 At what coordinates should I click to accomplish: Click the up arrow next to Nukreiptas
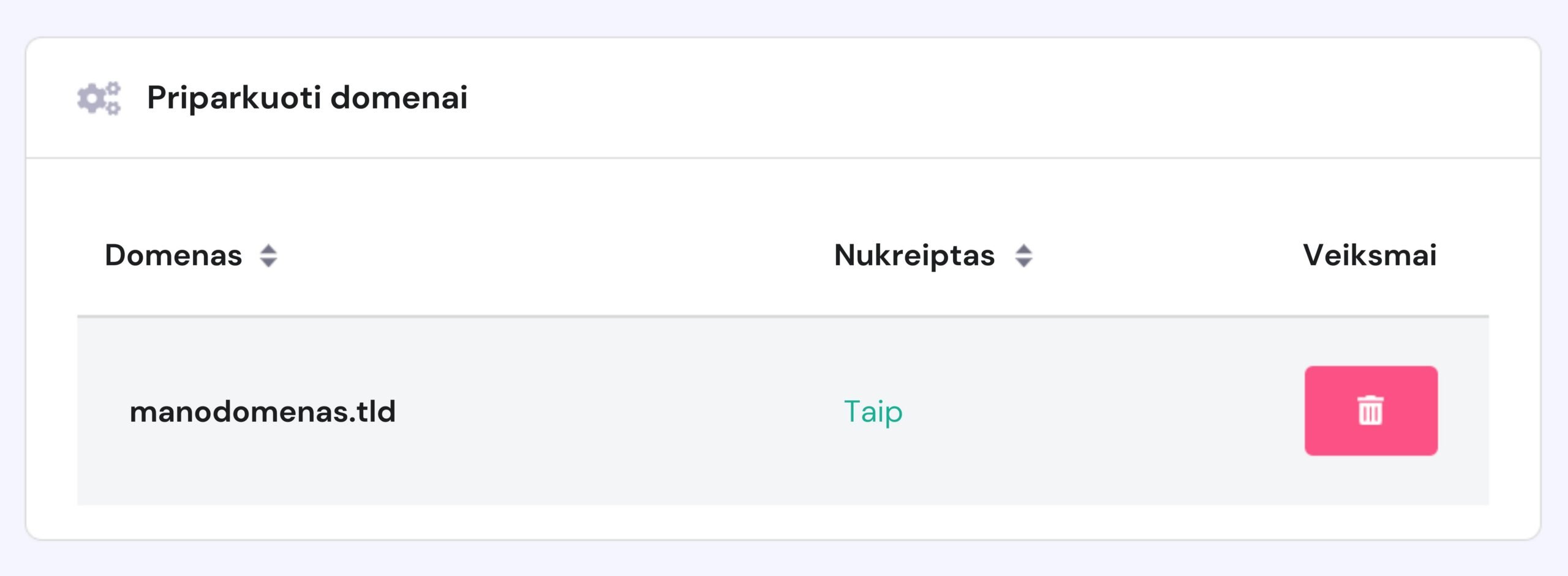pos(1023,249)
